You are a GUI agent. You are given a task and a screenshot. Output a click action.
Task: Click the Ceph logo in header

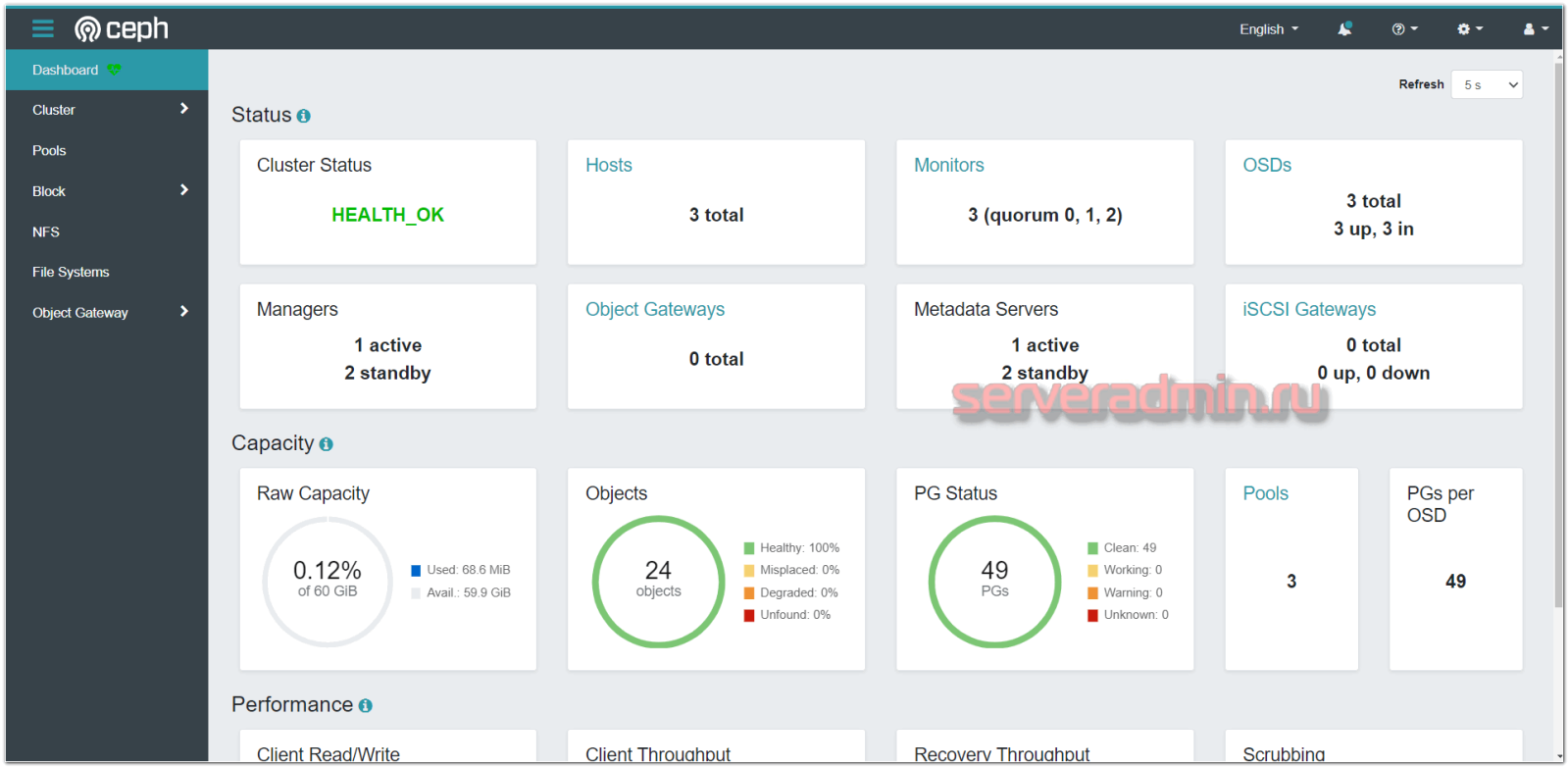122,29
